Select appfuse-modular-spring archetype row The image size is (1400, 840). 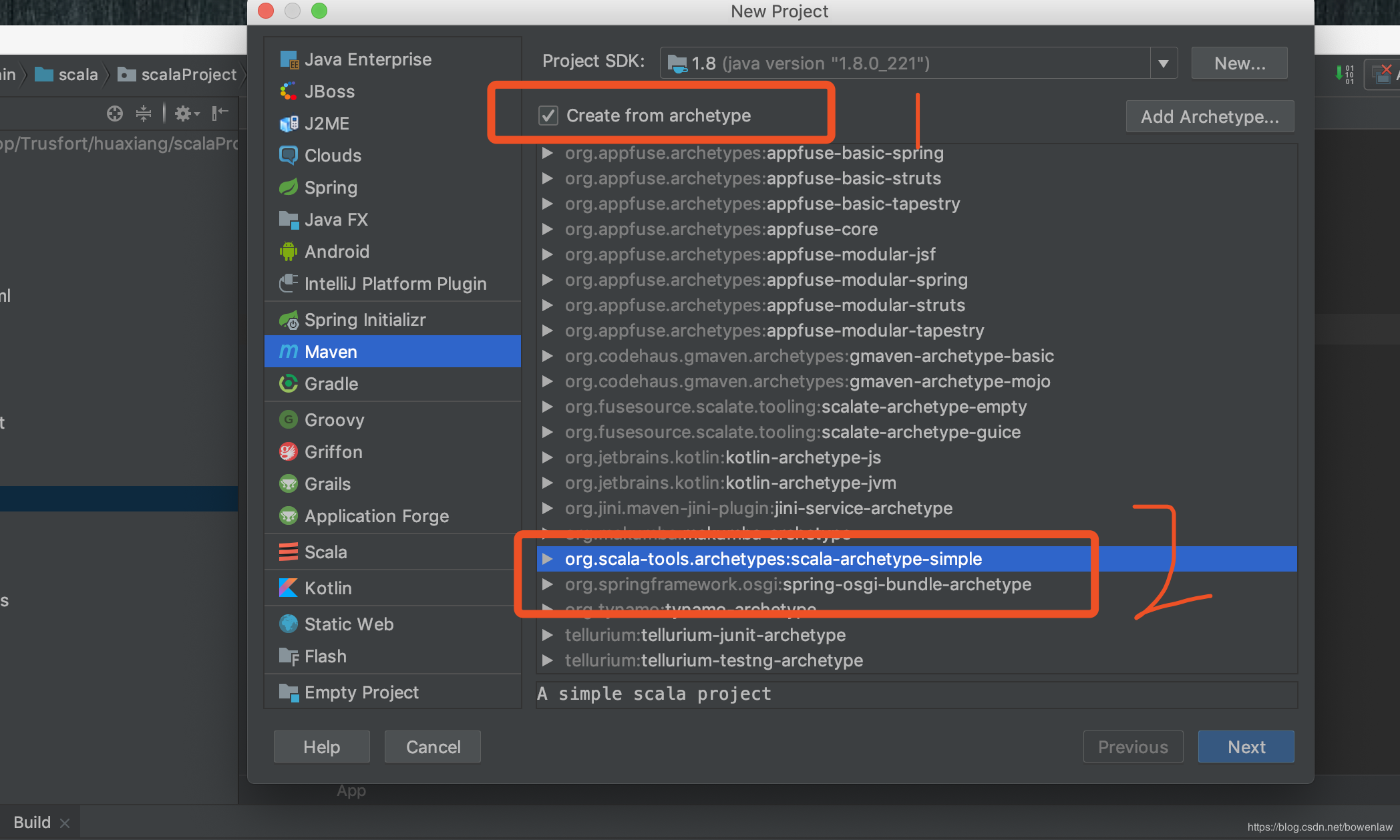pos(916,280)
